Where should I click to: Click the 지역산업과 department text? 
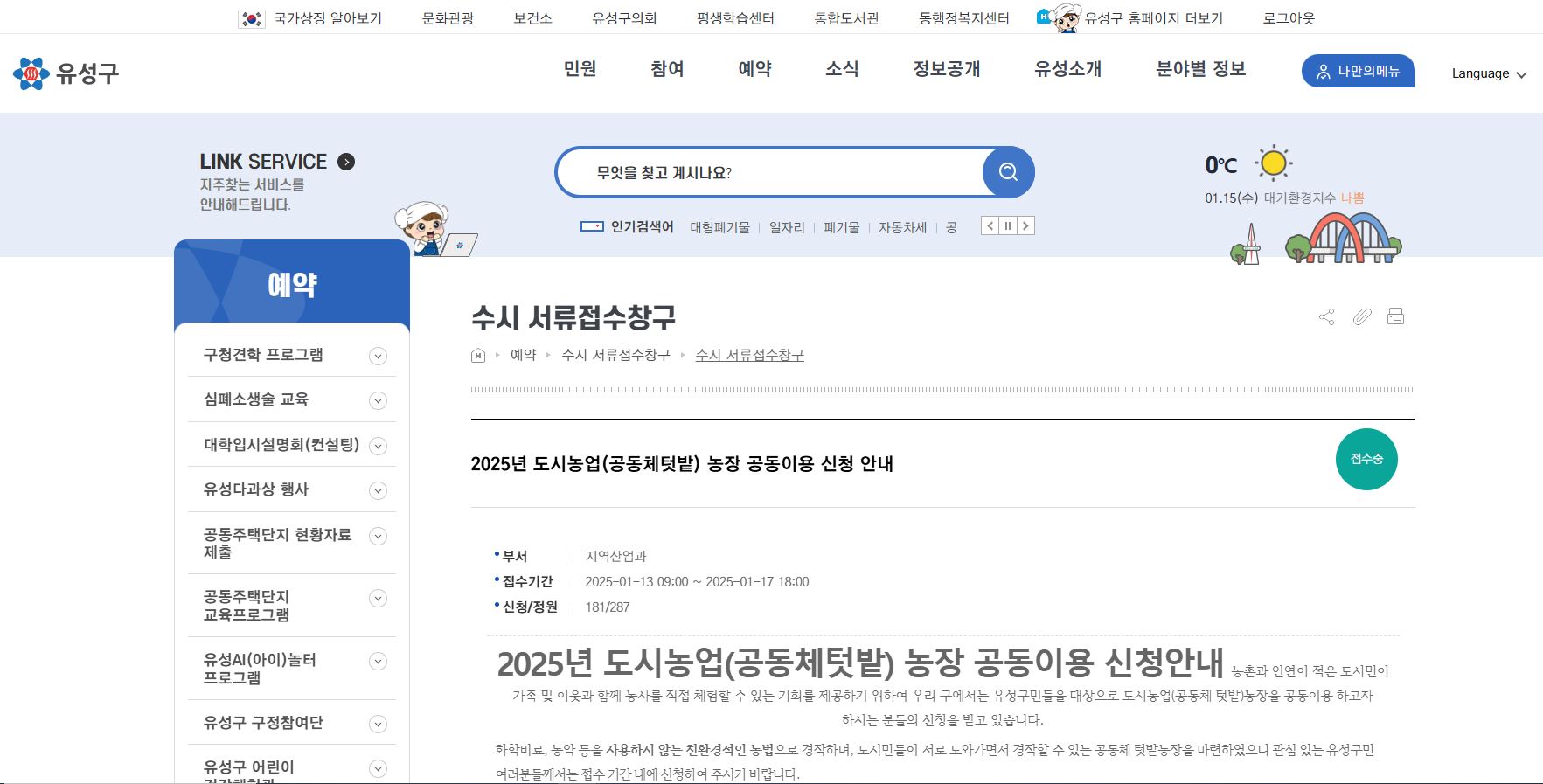tap(615, 556)
